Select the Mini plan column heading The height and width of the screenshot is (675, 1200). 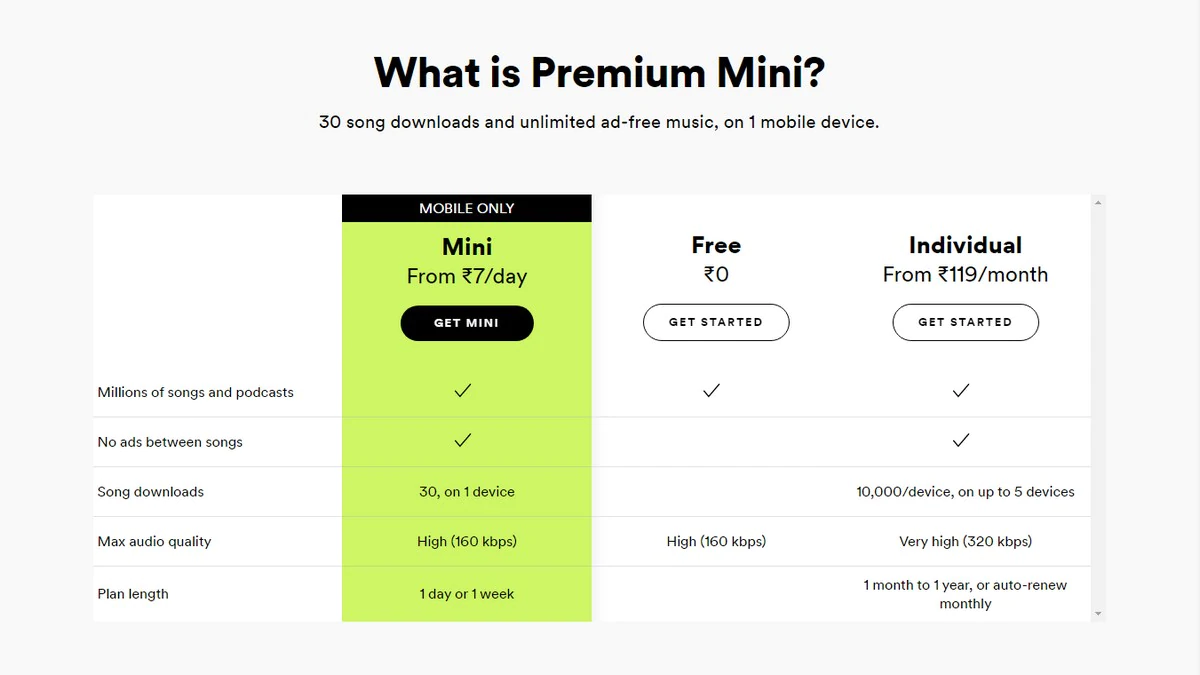point(466,246)
